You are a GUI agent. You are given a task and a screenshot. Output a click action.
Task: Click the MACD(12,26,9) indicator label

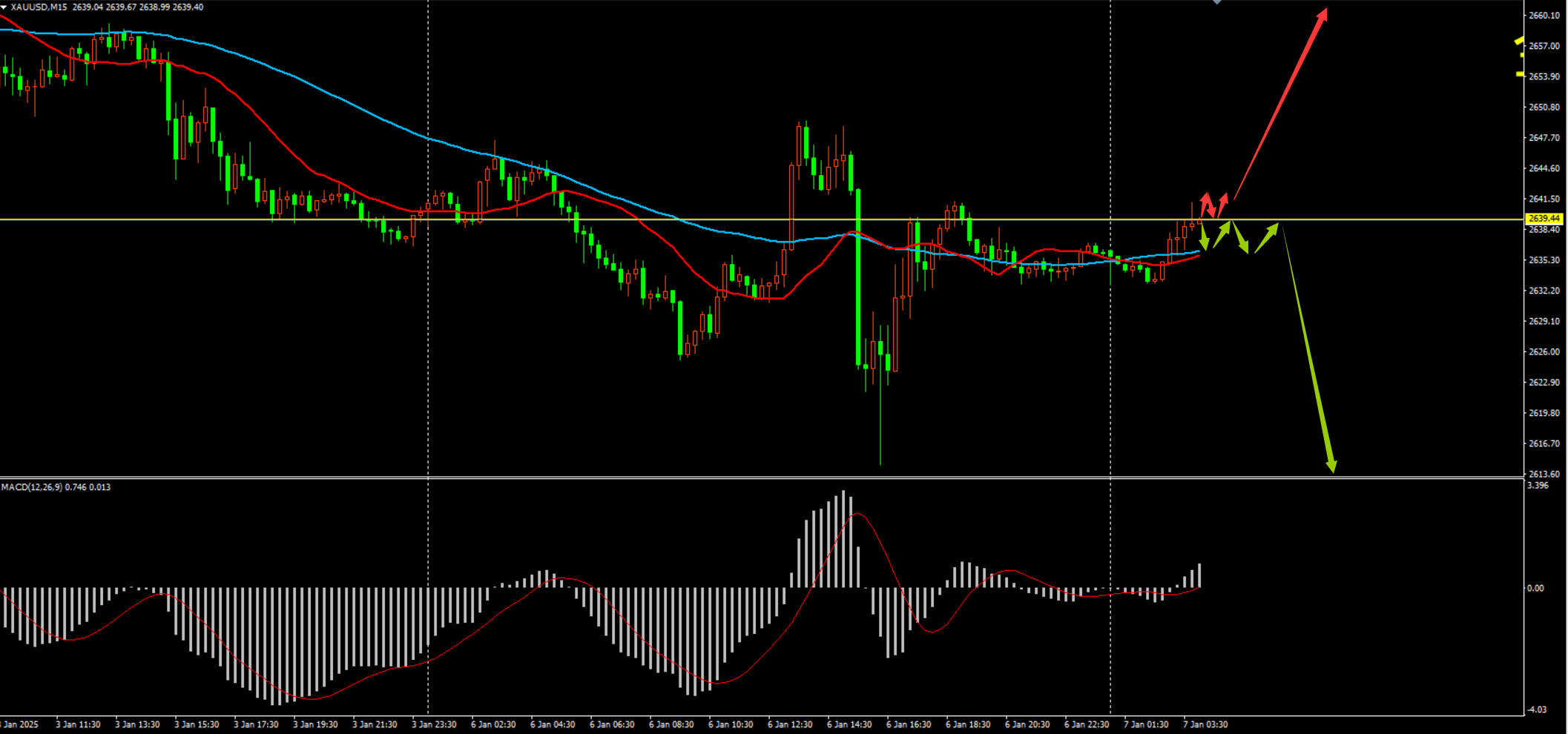(32, 487)
